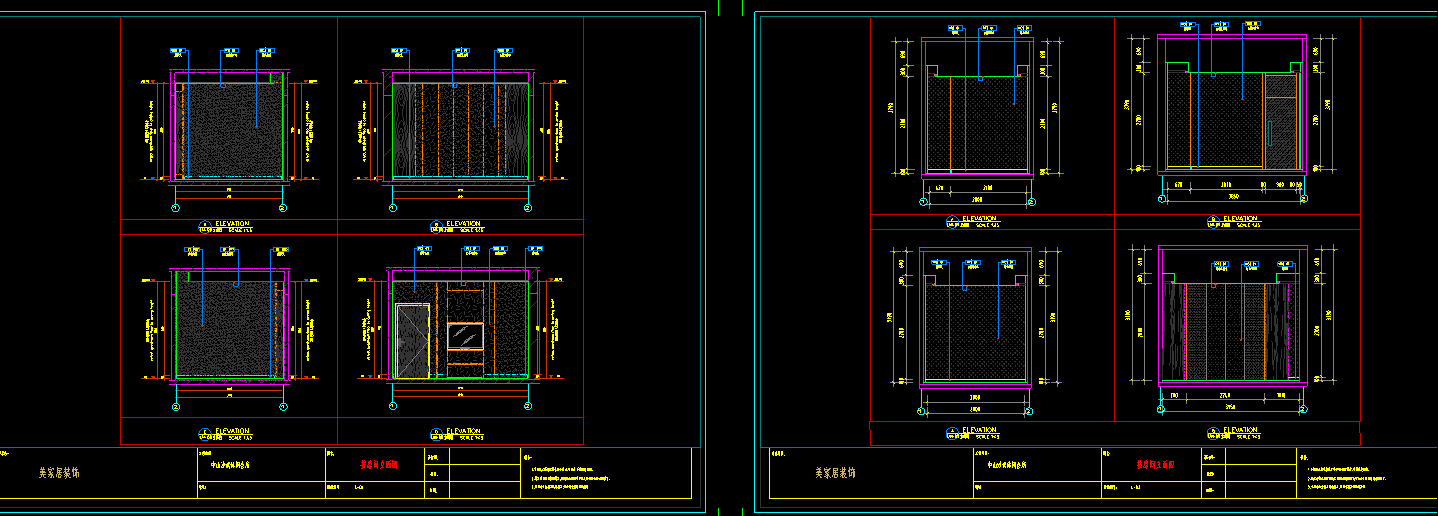Select ELEVATION title under bottom-right drawing, left sheet
The height and width of the screenshot is (516, 1438).
(x=463, y=431)
